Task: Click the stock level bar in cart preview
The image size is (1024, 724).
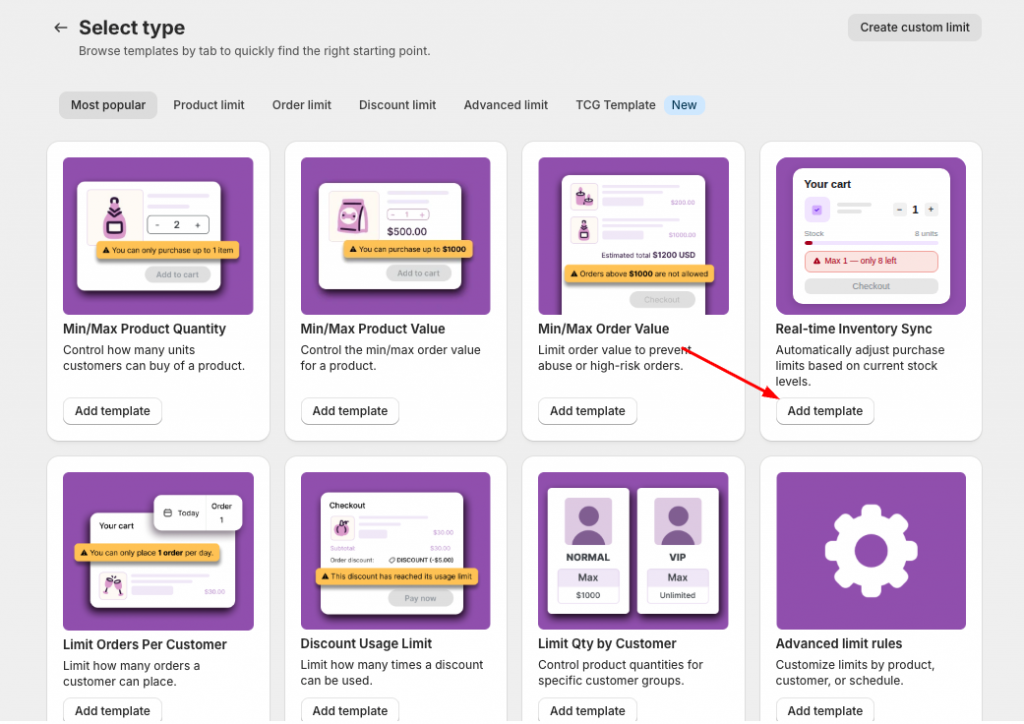Action: point(871,242)
